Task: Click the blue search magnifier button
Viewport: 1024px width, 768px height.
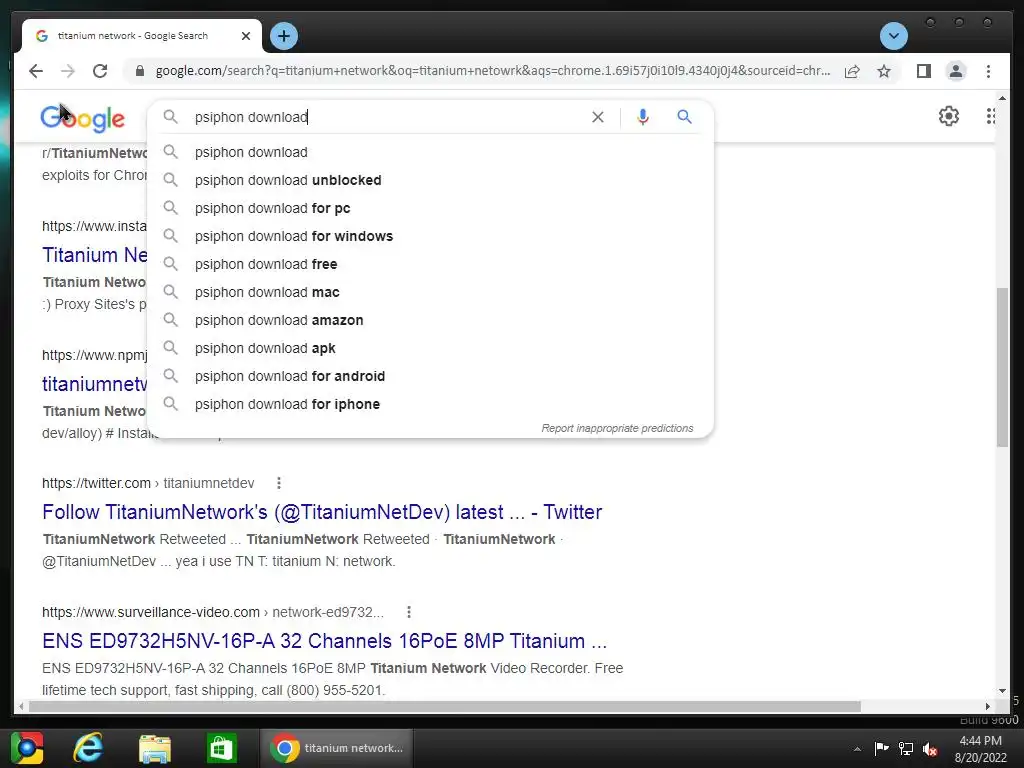Action: 684,117
